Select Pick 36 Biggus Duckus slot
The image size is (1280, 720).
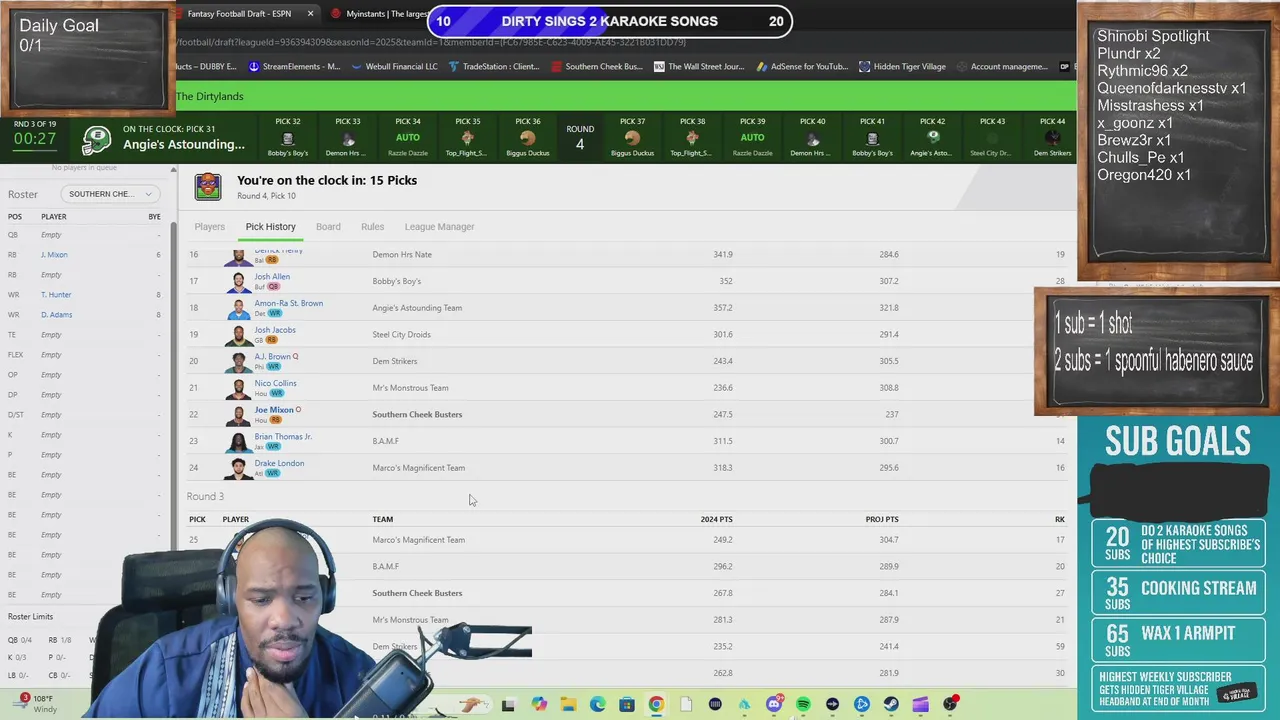point(528,138)
